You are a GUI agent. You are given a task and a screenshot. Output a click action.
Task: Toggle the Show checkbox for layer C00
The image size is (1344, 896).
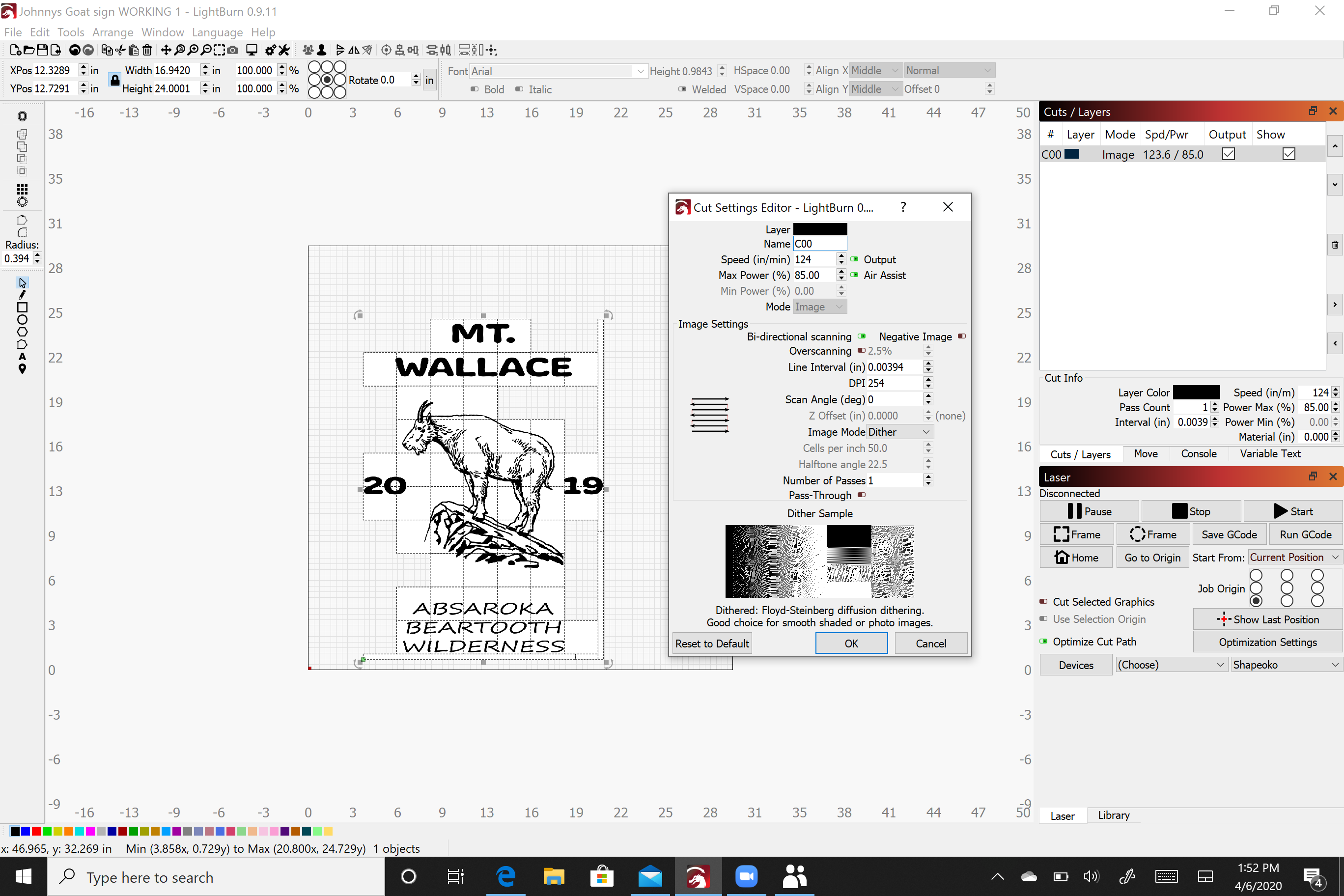coord(1288,154)
